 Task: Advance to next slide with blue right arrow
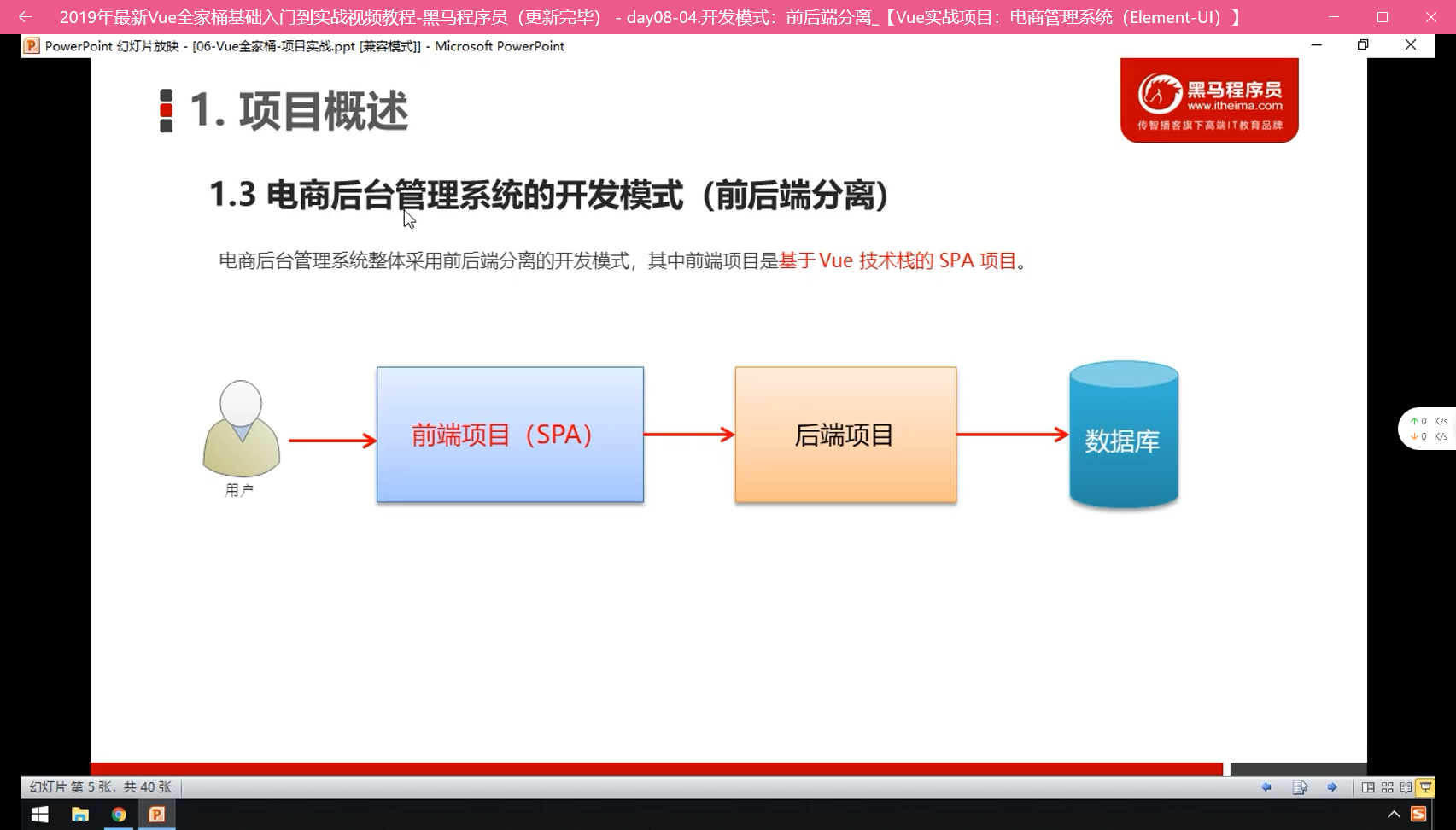tap(1332, 787)
